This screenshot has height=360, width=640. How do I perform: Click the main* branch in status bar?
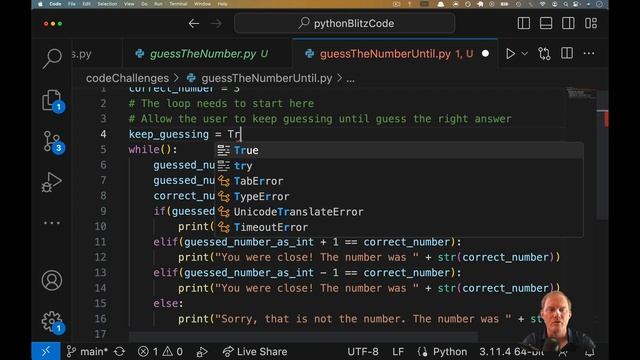(87, 351)
